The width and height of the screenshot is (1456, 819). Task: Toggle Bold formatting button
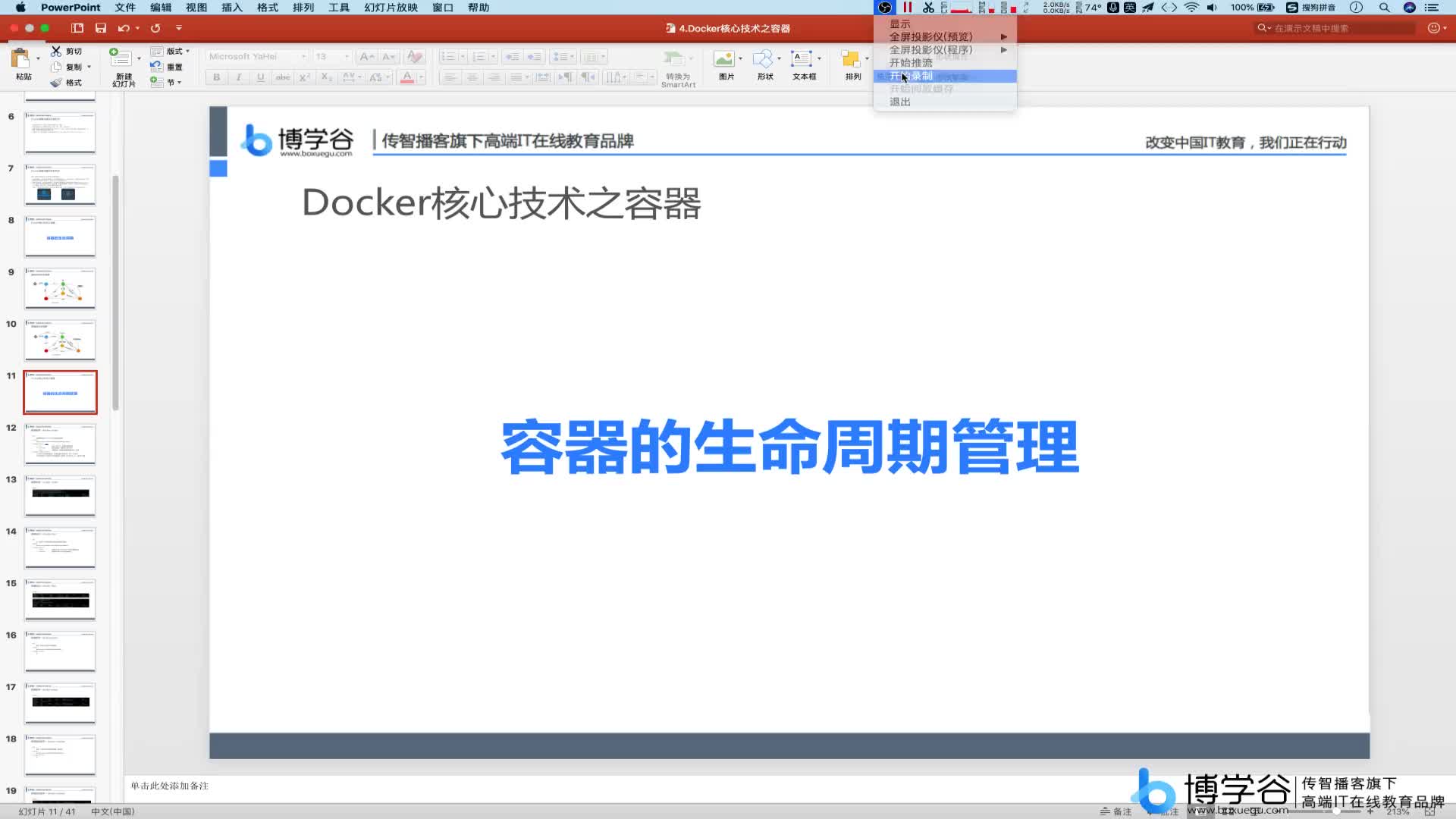217,77
